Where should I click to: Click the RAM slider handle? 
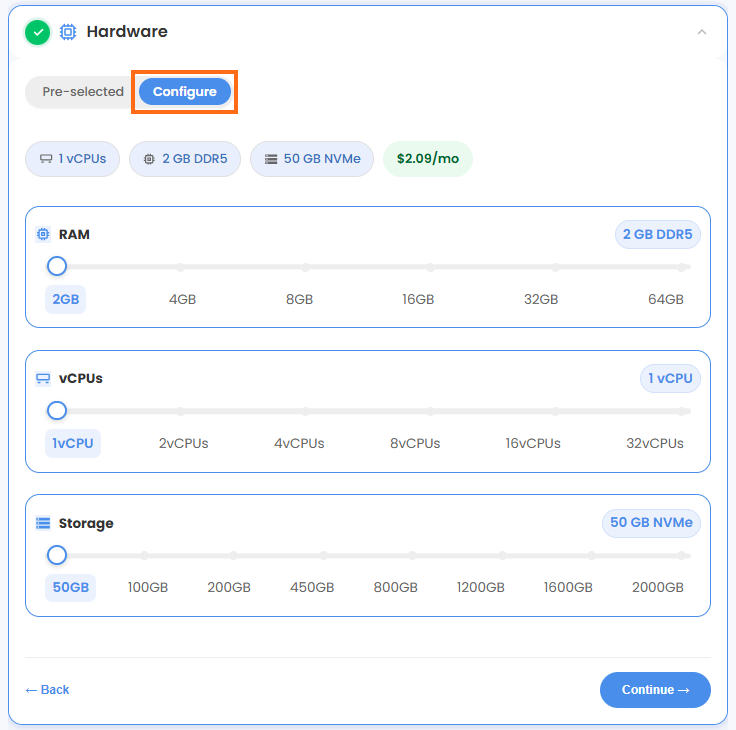pos(57,266)
